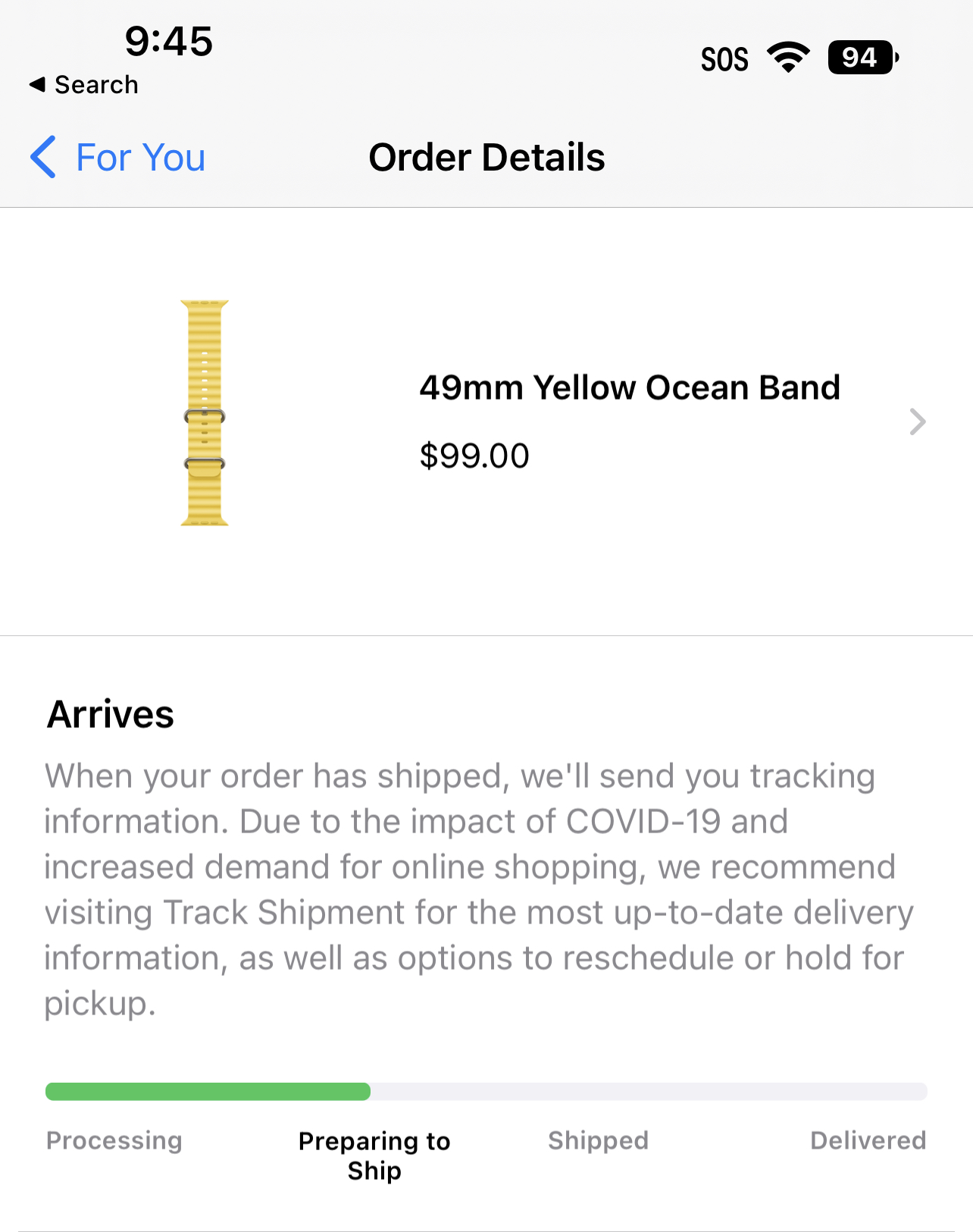Tap the Wi-Fi status icon
The height and width of the screenshot is (1232, 973).
click(x=788, y=58)
